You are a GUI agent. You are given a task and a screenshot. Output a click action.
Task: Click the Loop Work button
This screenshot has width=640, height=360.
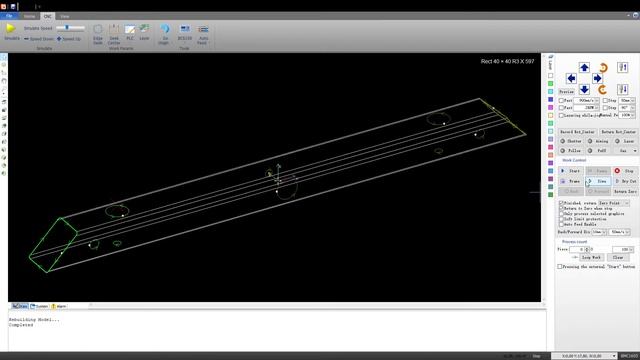[x=591, y=258]
